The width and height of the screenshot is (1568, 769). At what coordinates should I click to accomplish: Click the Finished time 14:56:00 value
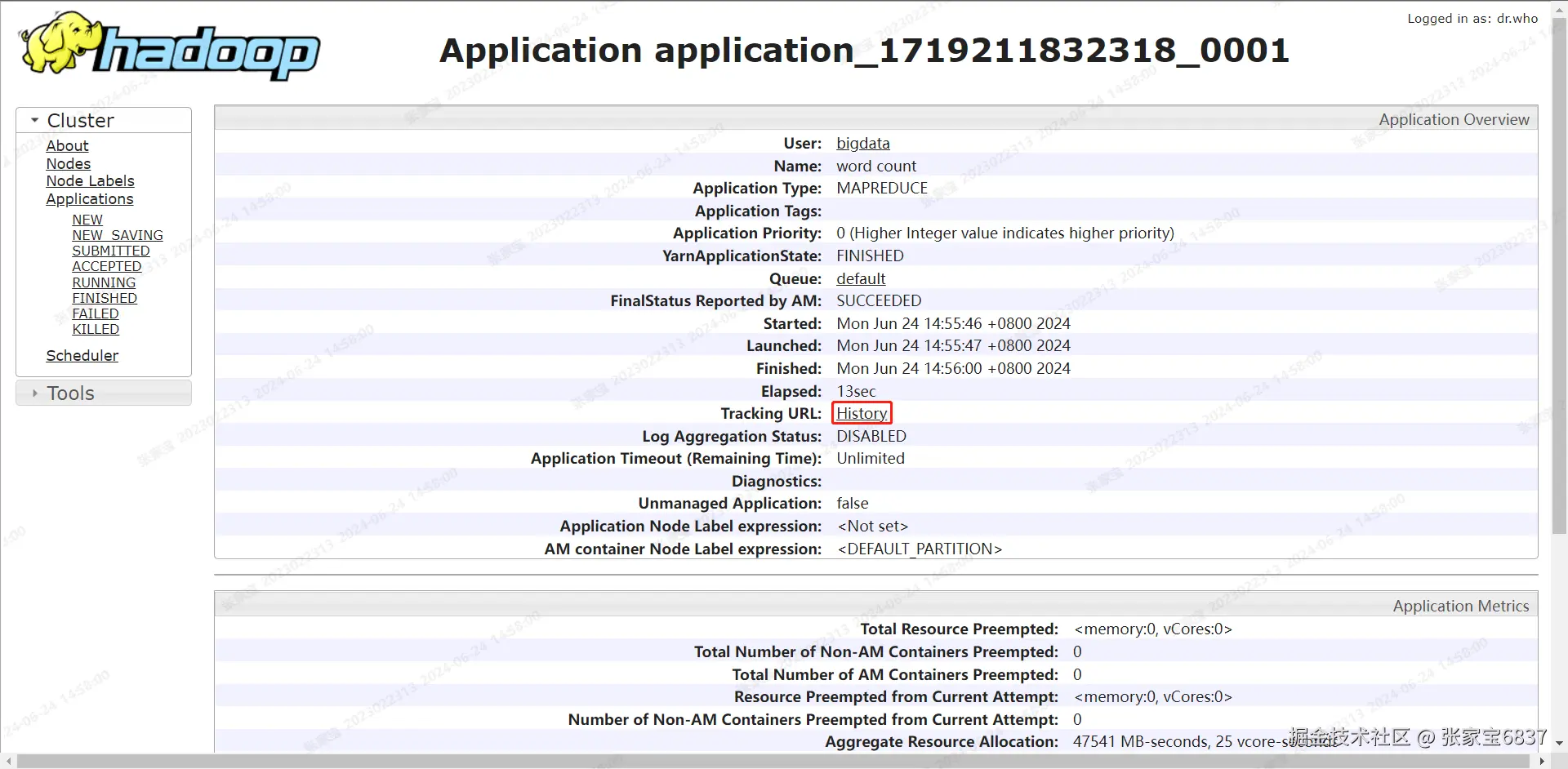(953, 368)
